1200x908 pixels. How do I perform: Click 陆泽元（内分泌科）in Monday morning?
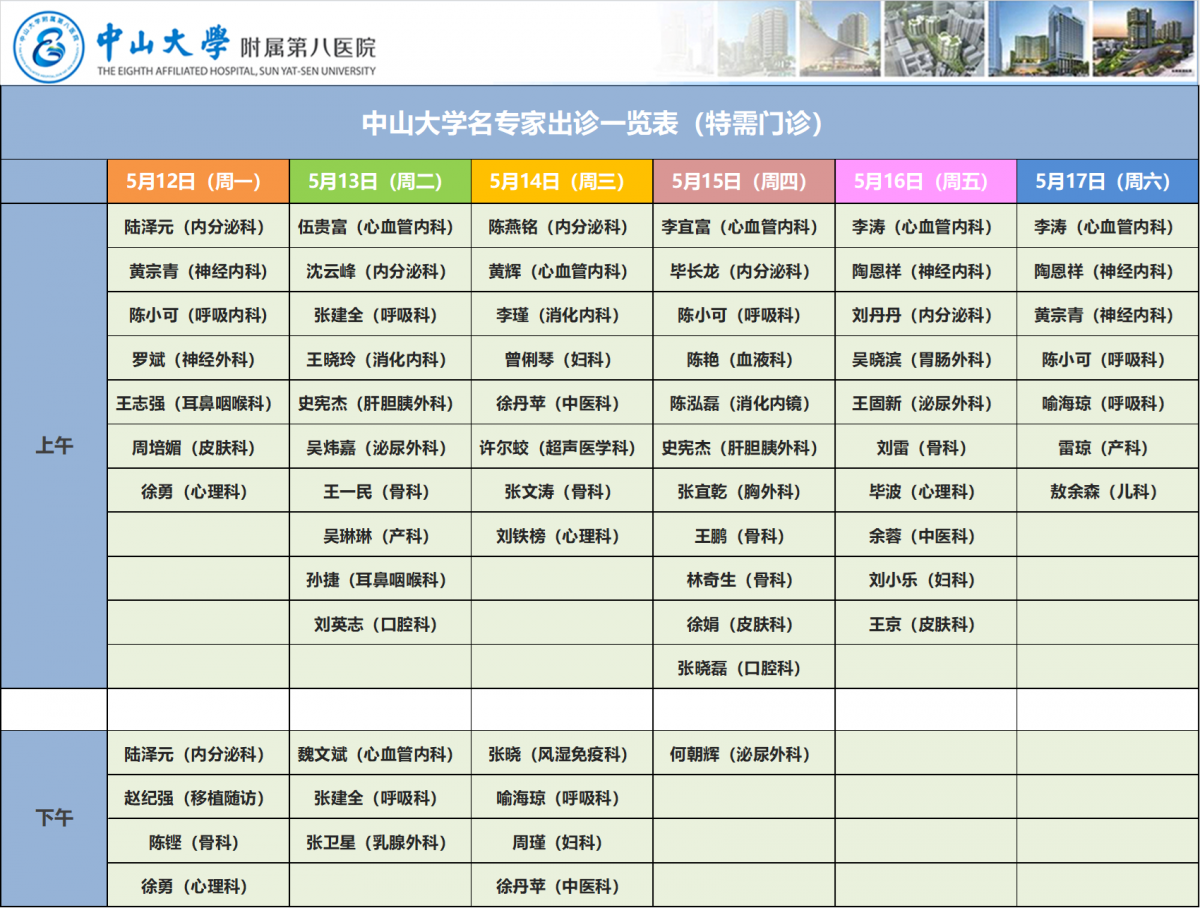click(x=198, y=227)
